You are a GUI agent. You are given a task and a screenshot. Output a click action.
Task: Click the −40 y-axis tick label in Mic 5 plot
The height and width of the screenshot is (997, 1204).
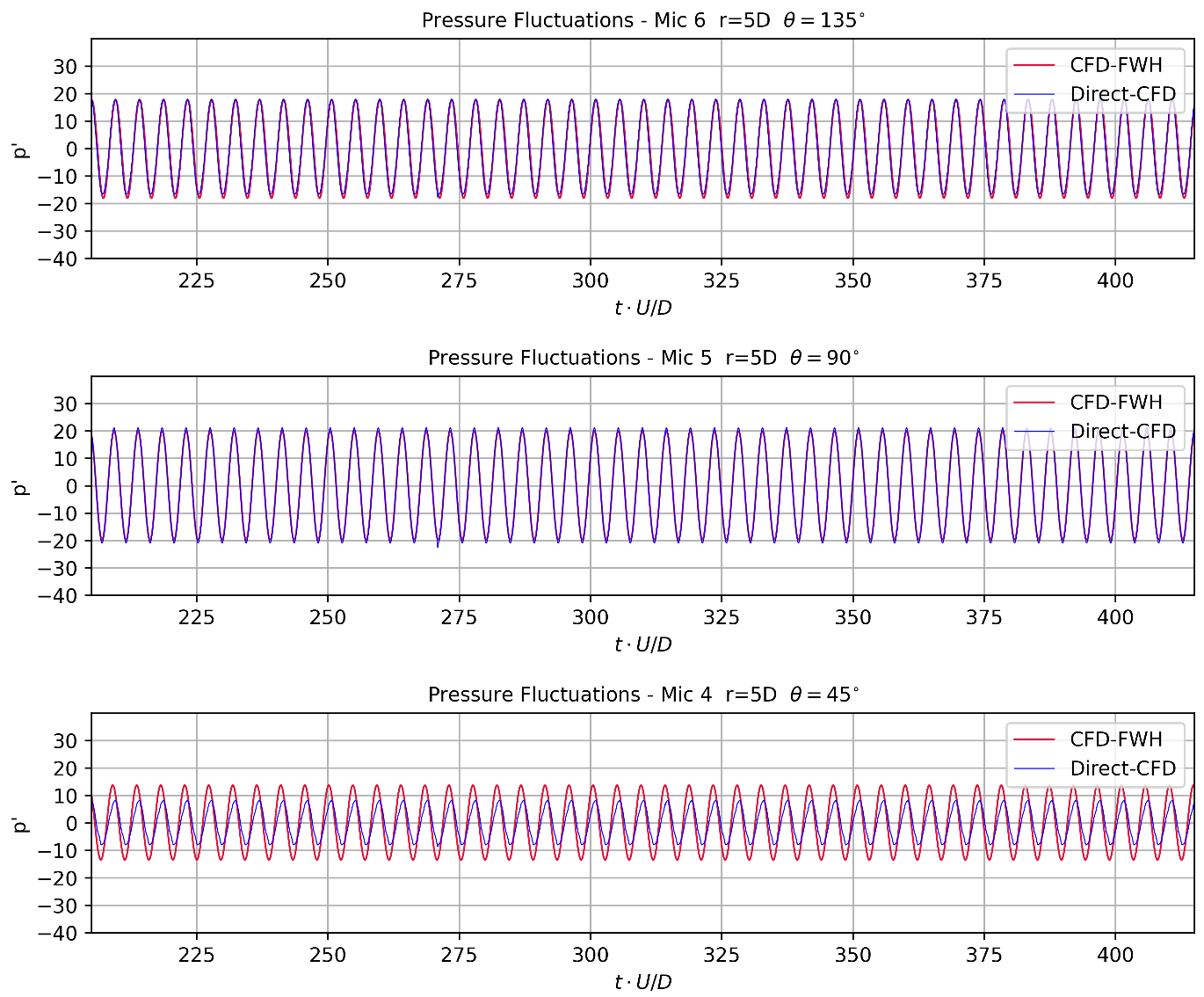tap(58, 596)
